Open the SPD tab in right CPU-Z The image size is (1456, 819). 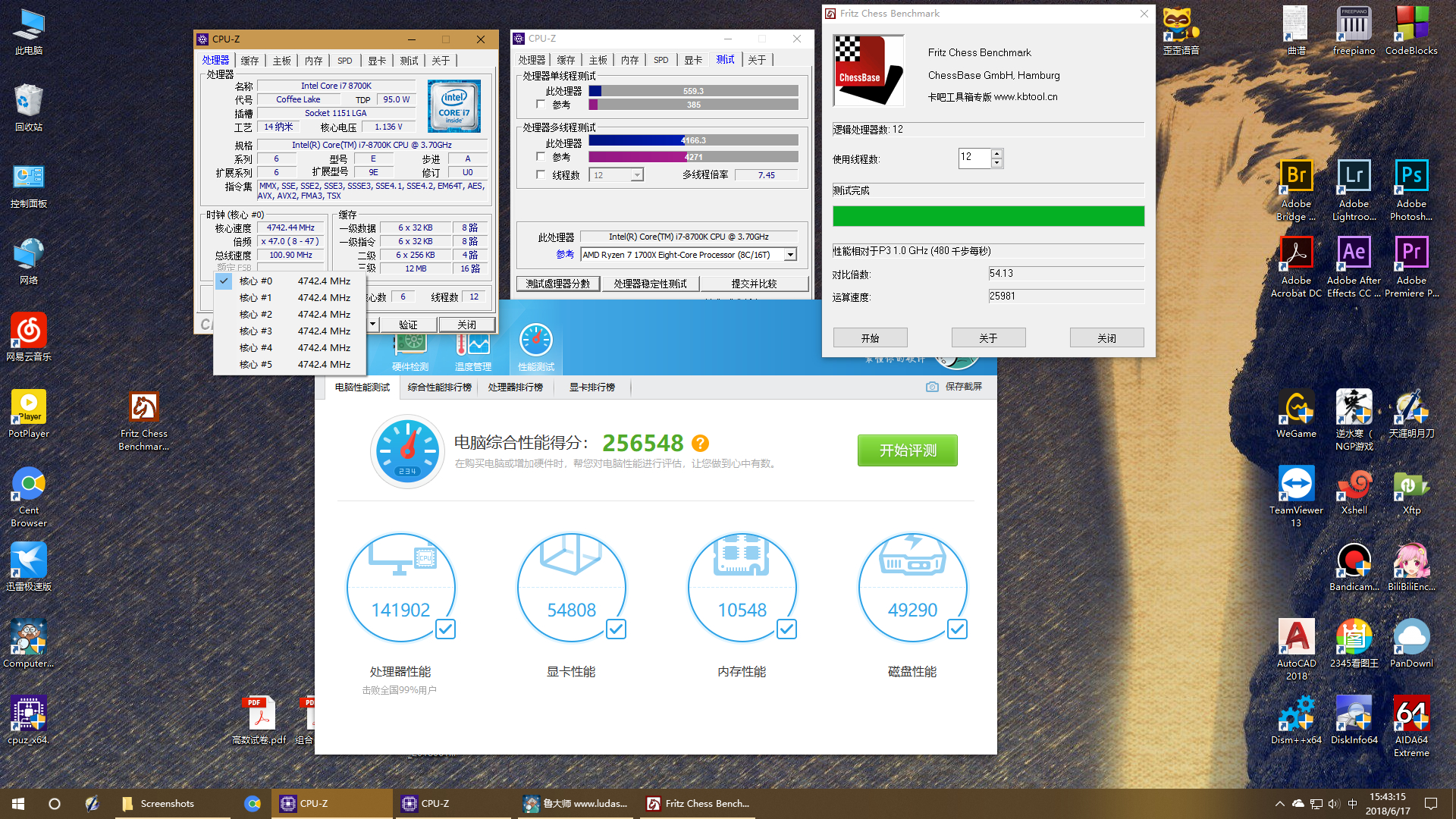[661, 60]
